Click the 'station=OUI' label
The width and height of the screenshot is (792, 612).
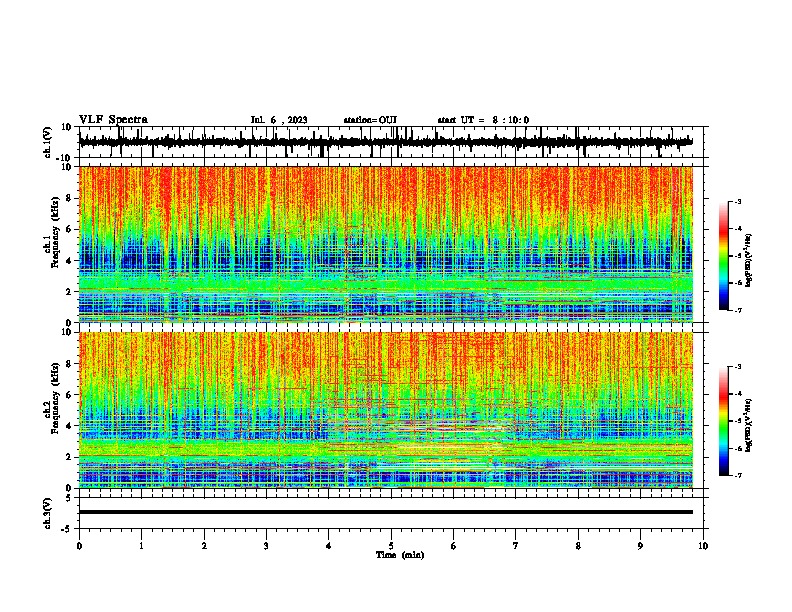370,120
